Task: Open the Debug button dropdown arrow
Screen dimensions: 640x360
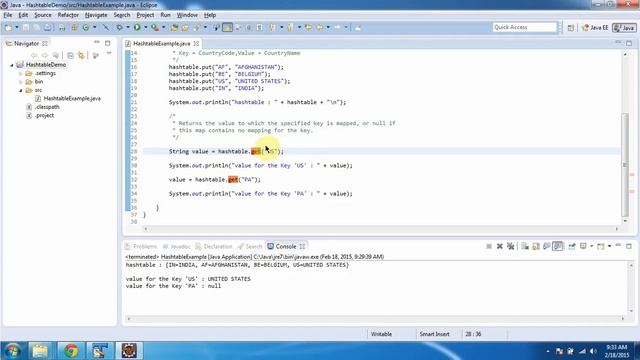Action: 128,27
